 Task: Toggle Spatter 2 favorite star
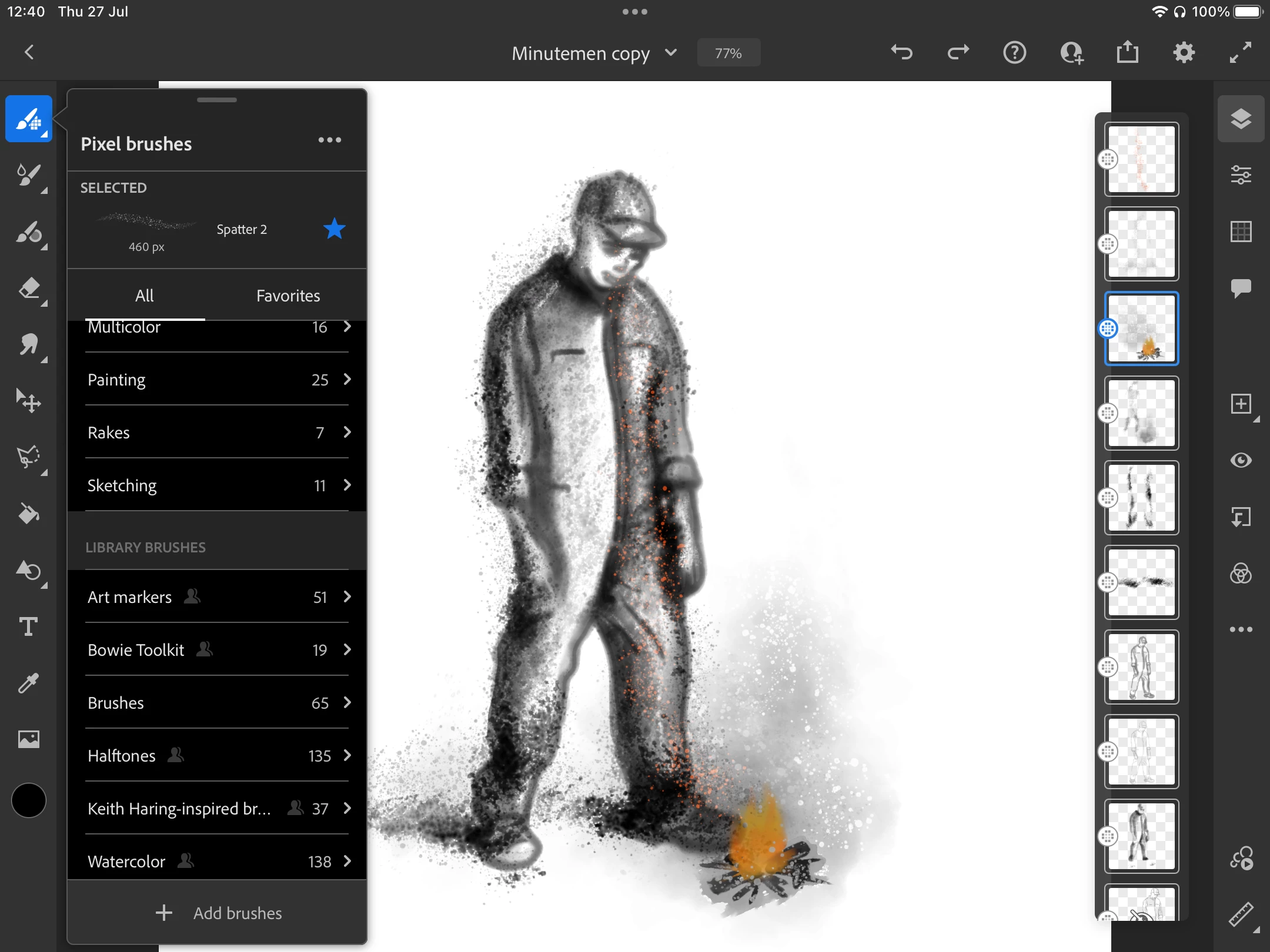point(334,229)
